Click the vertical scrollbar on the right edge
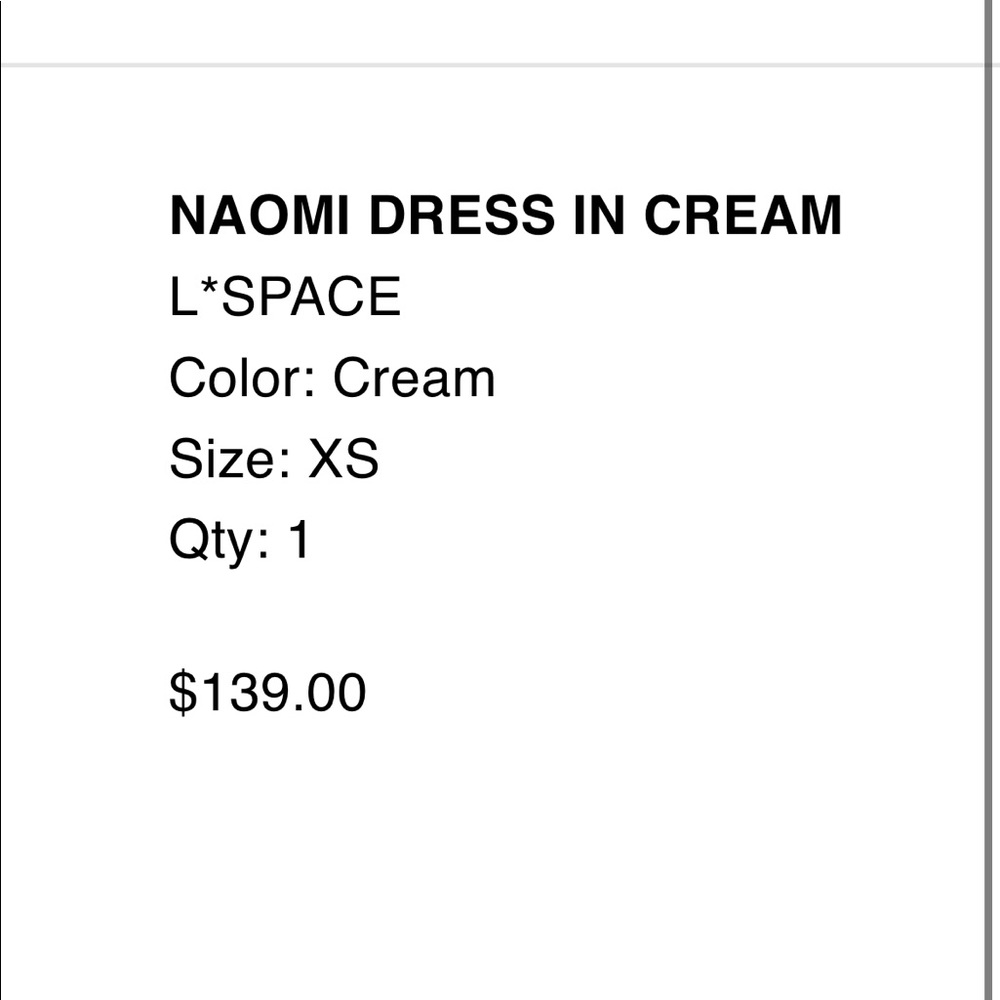The image size is (1000, 1000). tap(992, 500)
